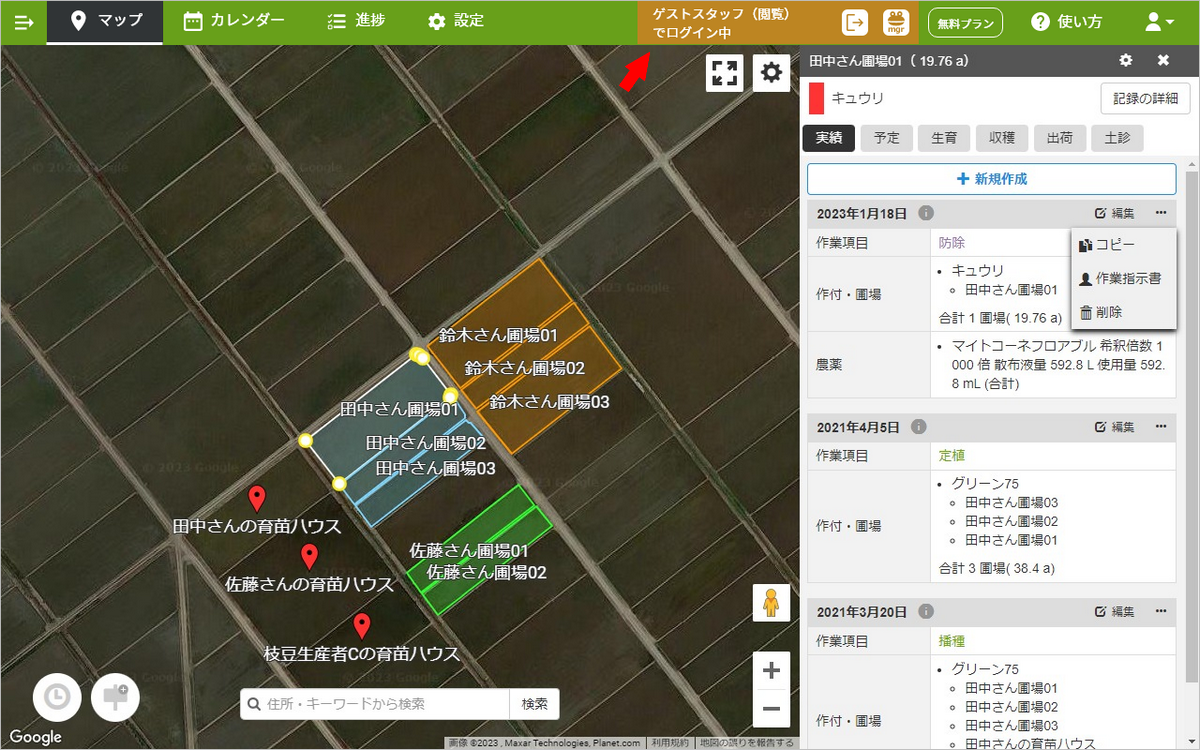
Task: Click info icon beside 2021年3月20日
Action: (926, 611)
